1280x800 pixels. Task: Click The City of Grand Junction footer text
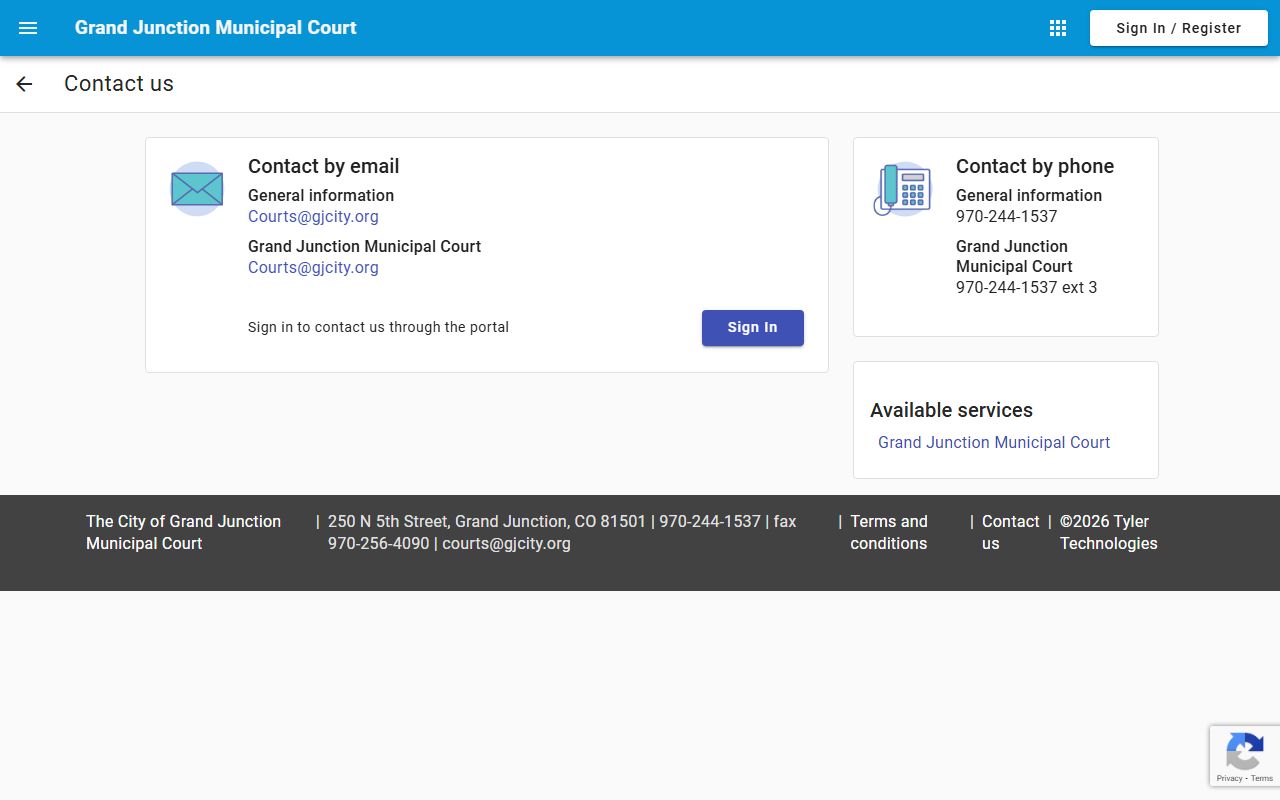[x=184, y=532]
